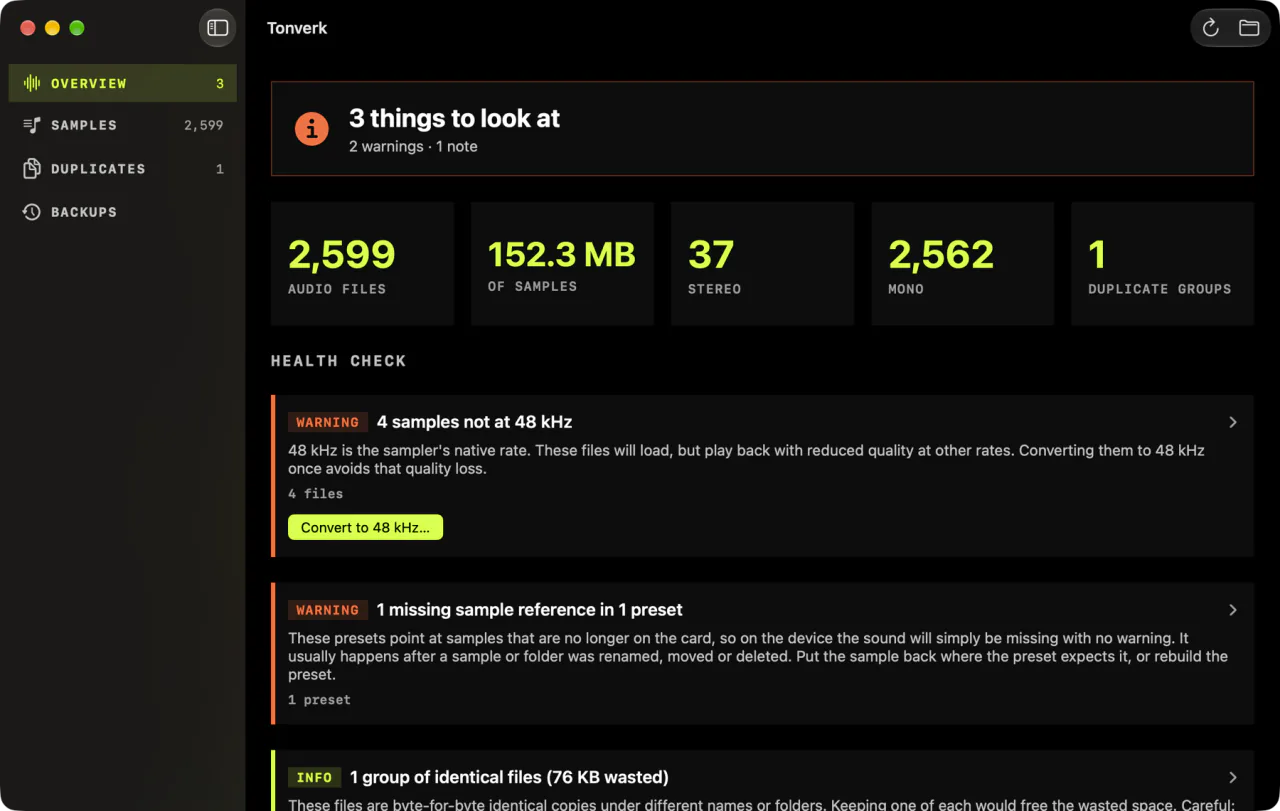Screen dimensions: 1280x811
Task: Select Duplicates in the sidebar
Action: [x=123, y=168]
